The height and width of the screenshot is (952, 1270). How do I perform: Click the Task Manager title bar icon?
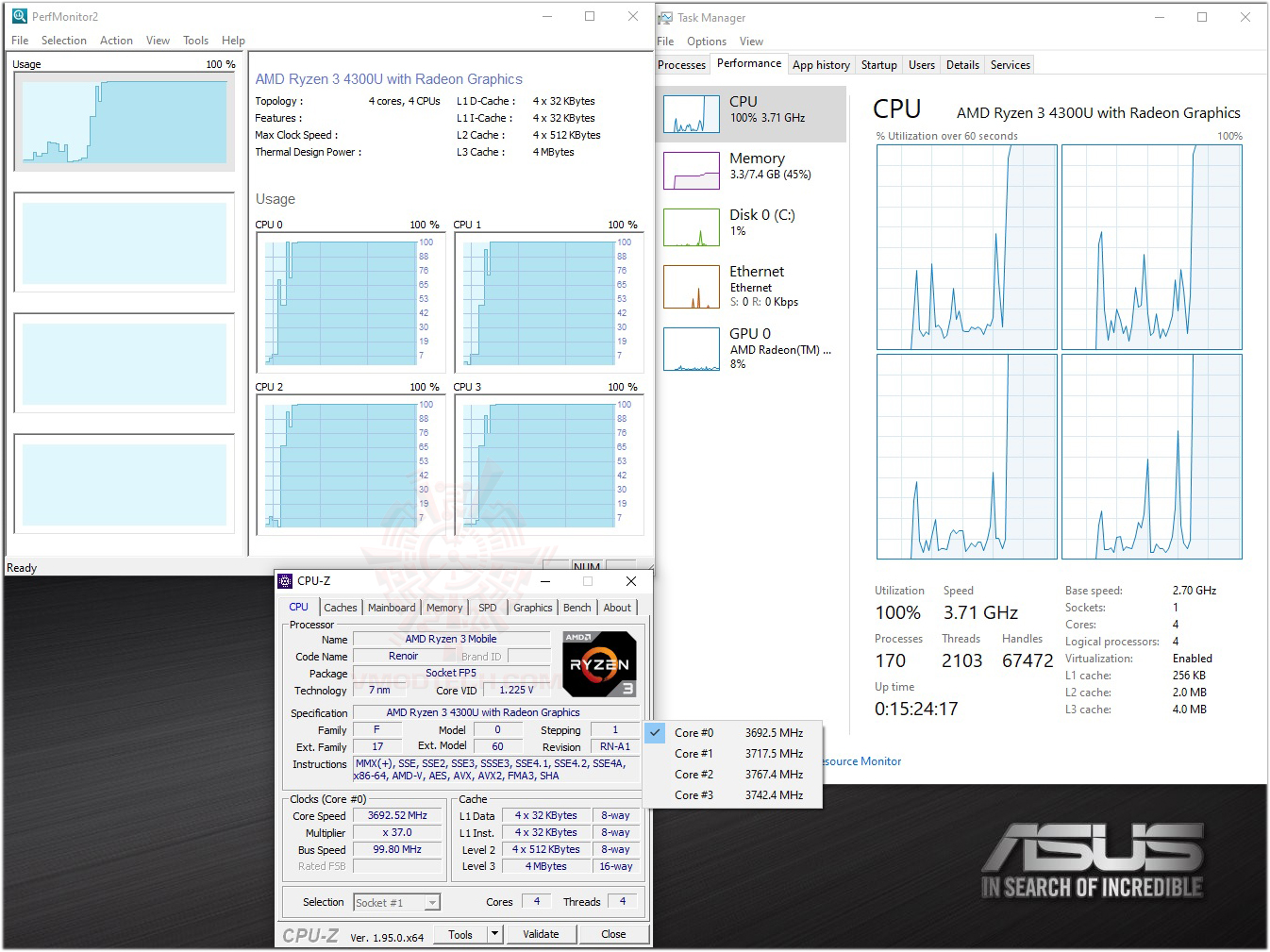pyautogui.click(x=666, y=18)
